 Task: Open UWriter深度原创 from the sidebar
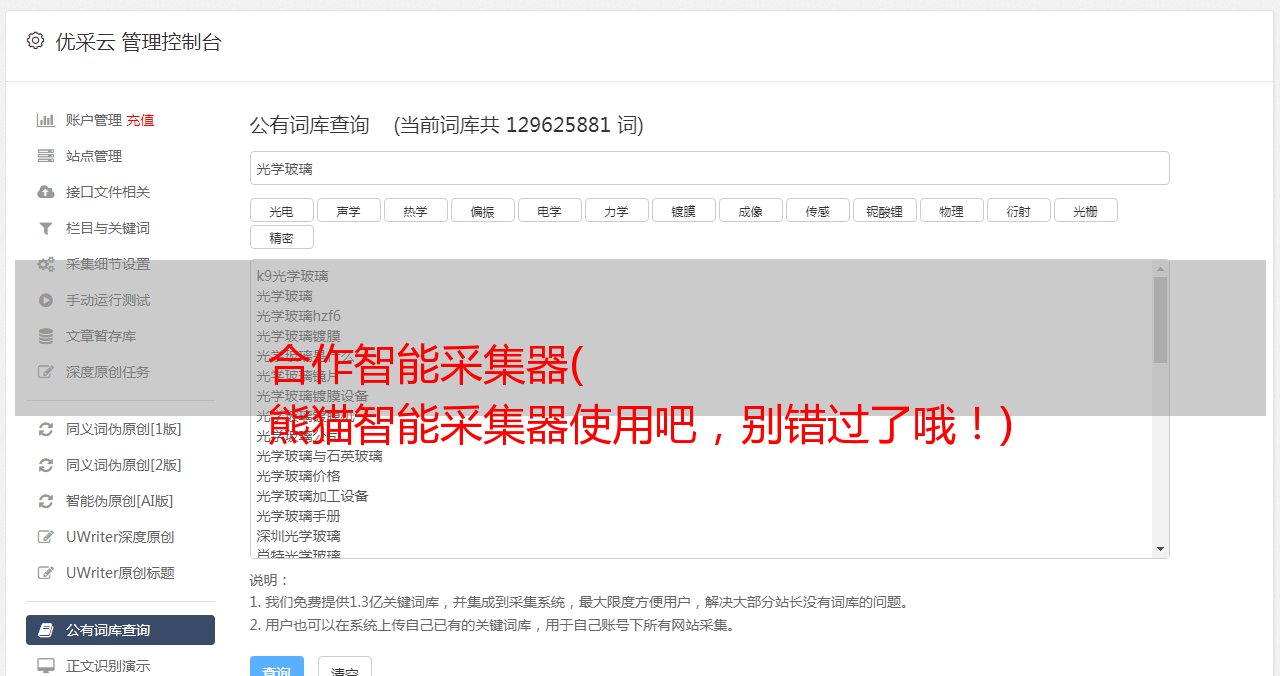120,537
